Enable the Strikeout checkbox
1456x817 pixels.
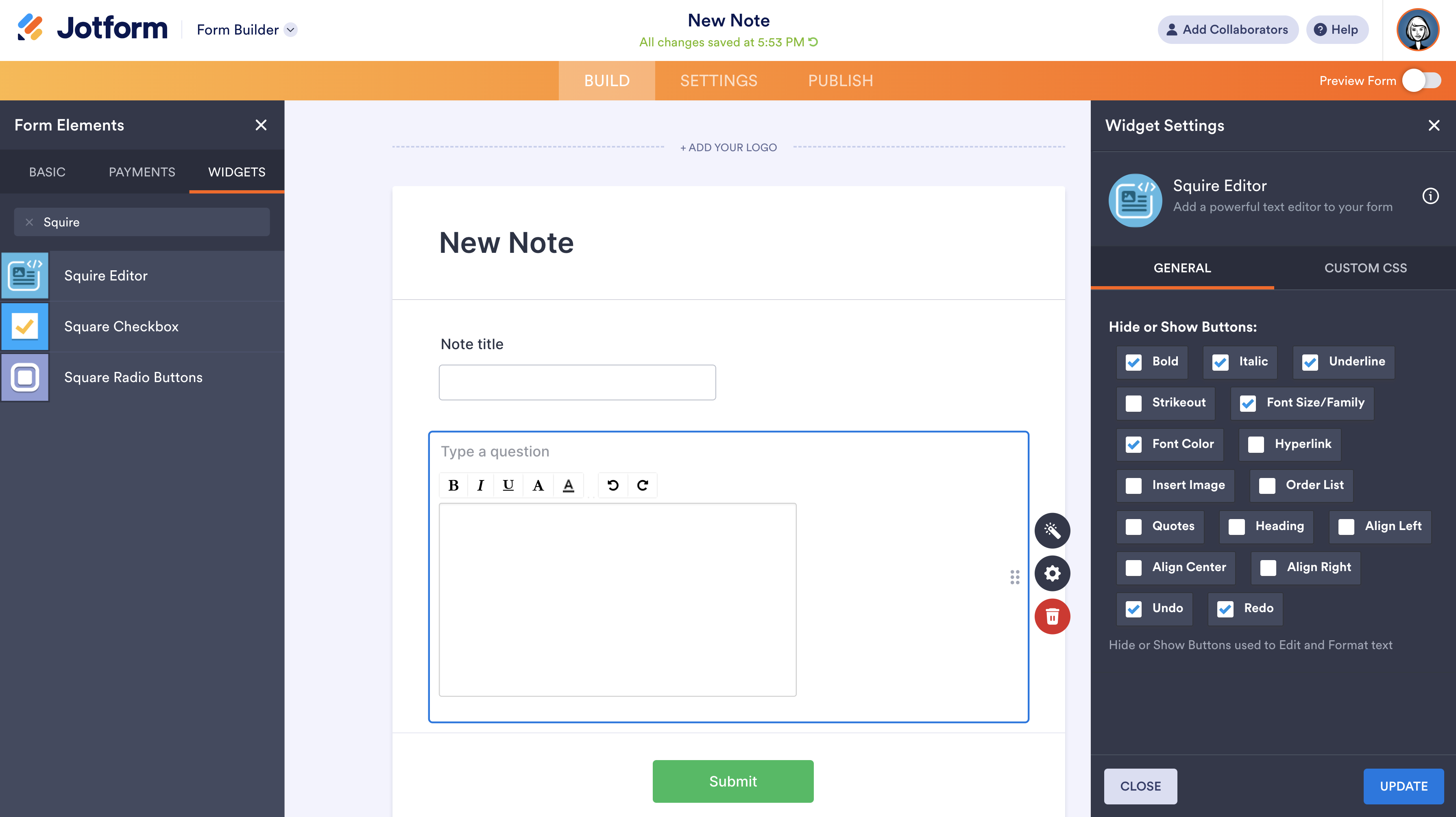pyautogui.click(x=1134, y=403)
